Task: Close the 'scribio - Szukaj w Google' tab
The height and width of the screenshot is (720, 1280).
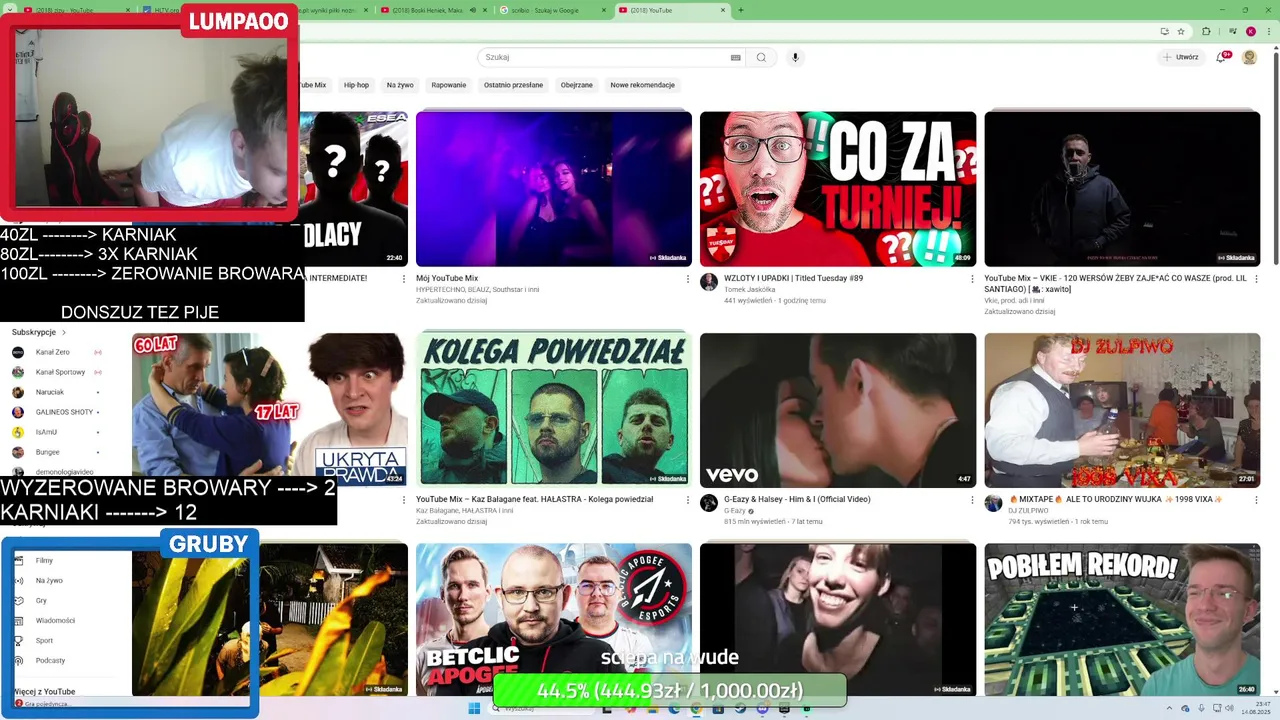Action: [x=603, y=10]
